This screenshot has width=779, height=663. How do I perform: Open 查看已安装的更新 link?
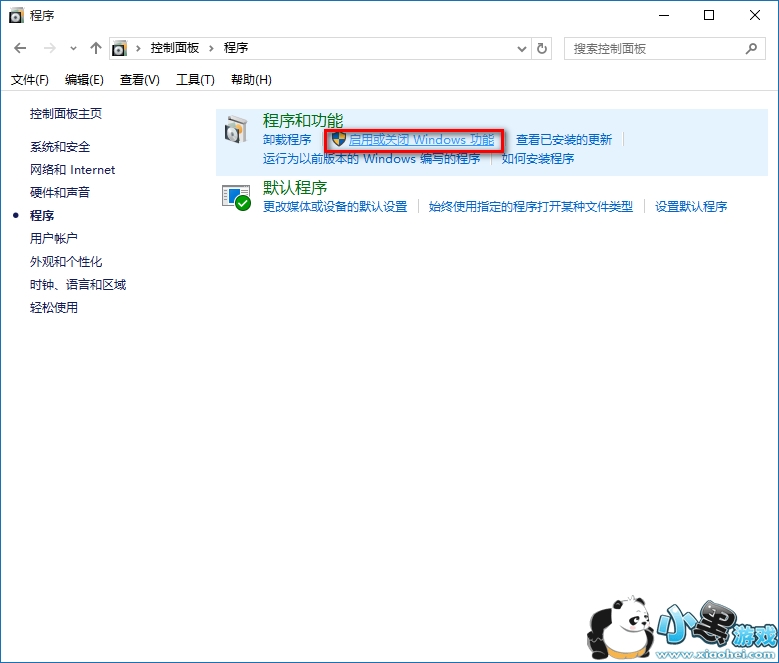563,140
